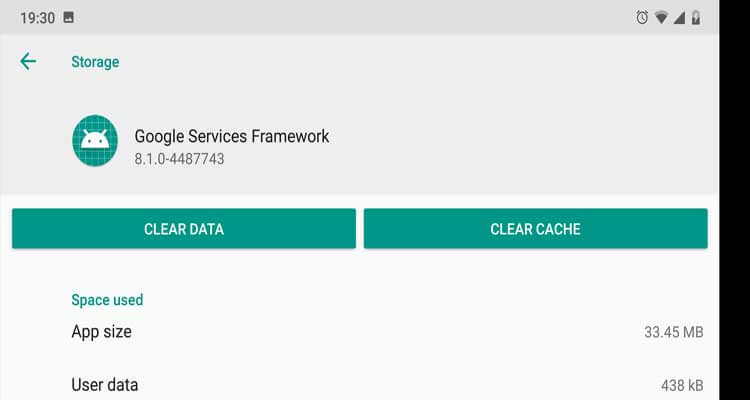Screen dimensions: 750x400
Task: Tap the 438 kB user data value
Action: click(681, 385)
